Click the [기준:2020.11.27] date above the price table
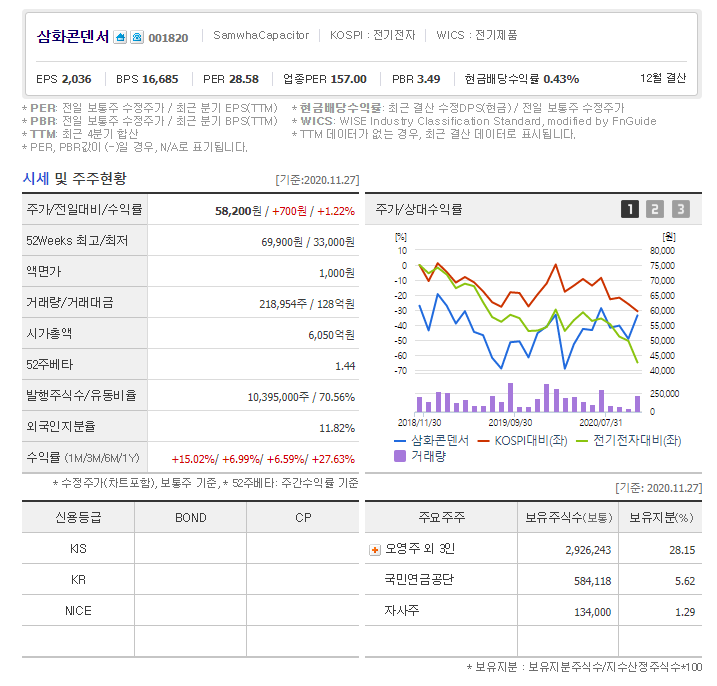The height and width of the screenshot is (686, 717). 317,180
